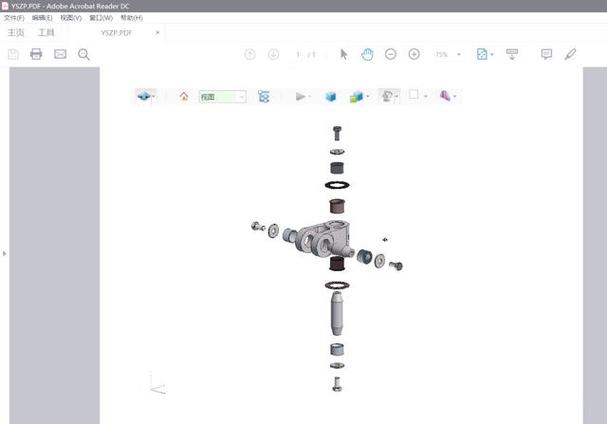Open the animation play dropdown arrow
Viewport: 607px width, 424px height.
(x=309, y=96)
